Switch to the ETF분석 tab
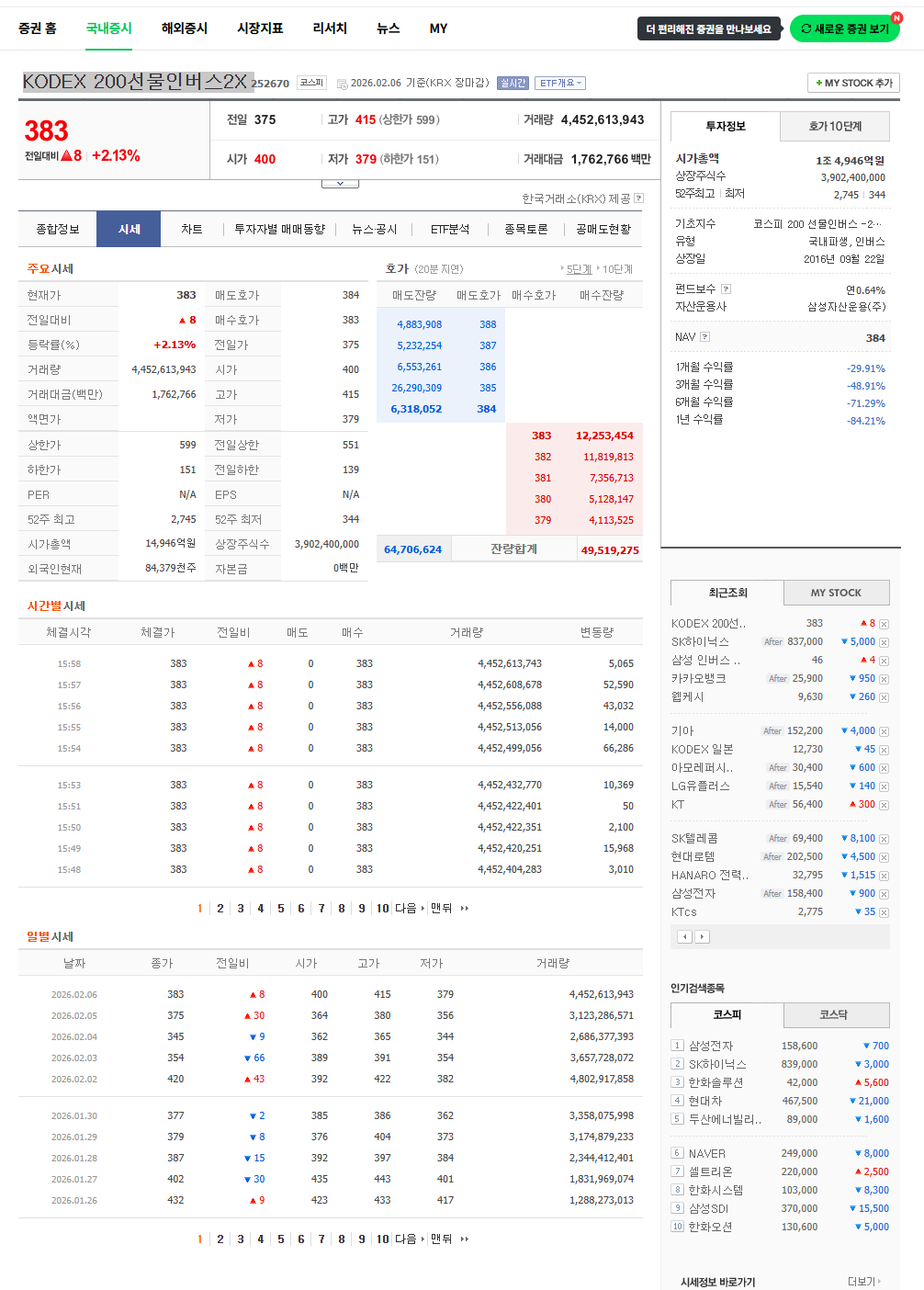Image resolution: width=924 pixels, height=1290 pixels. click(x=450, y=230)
